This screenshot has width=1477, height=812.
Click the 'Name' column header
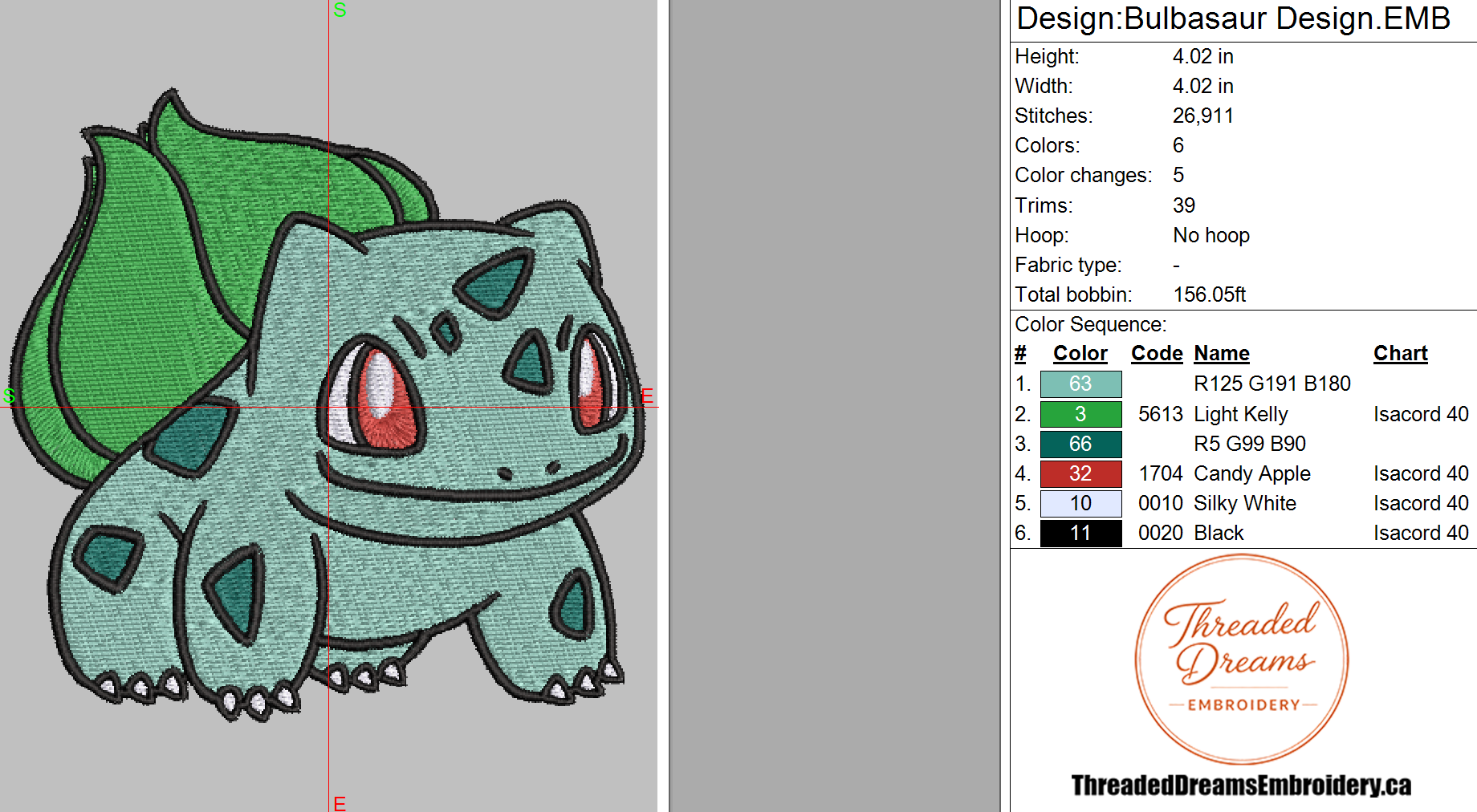(x=1222, y=354)
